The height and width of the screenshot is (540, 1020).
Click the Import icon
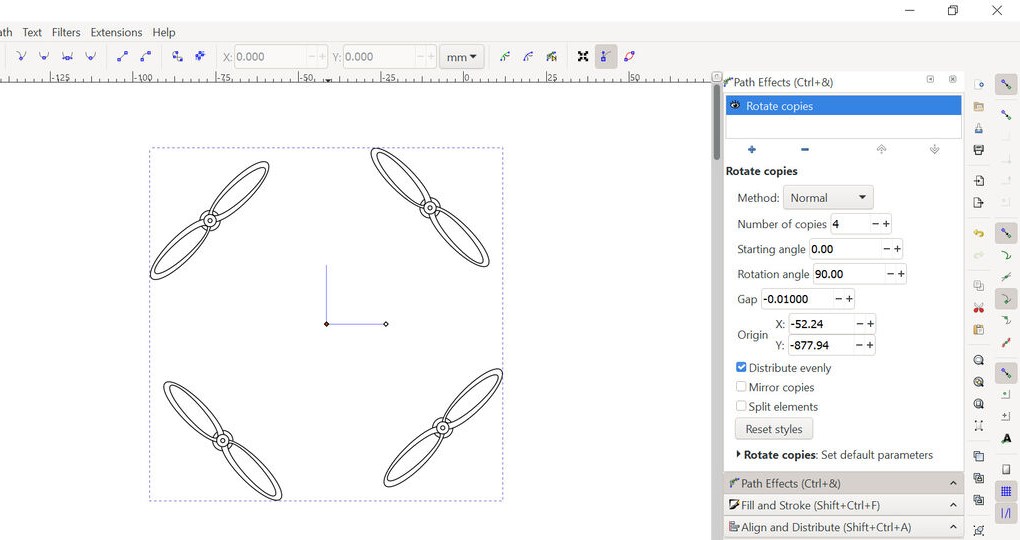978,181
